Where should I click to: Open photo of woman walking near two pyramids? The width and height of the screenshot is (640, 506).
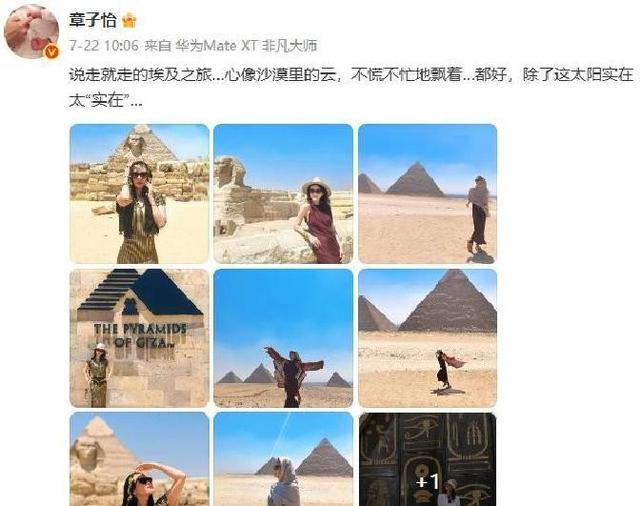pos(427,194)
